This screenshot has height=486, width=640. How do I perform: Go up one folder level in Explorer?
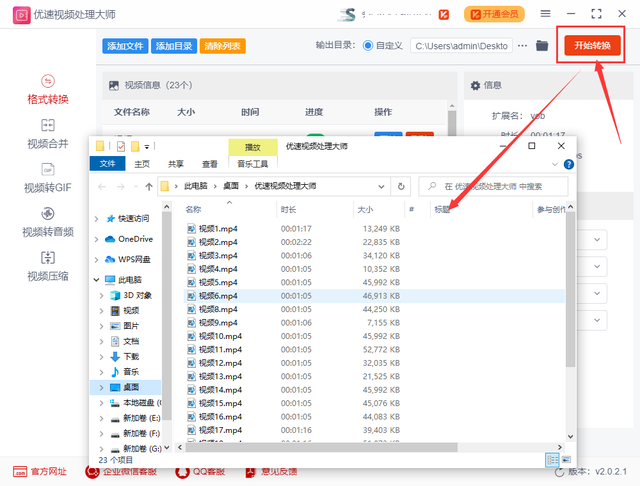pyautogui.click(x=149, y=187)
